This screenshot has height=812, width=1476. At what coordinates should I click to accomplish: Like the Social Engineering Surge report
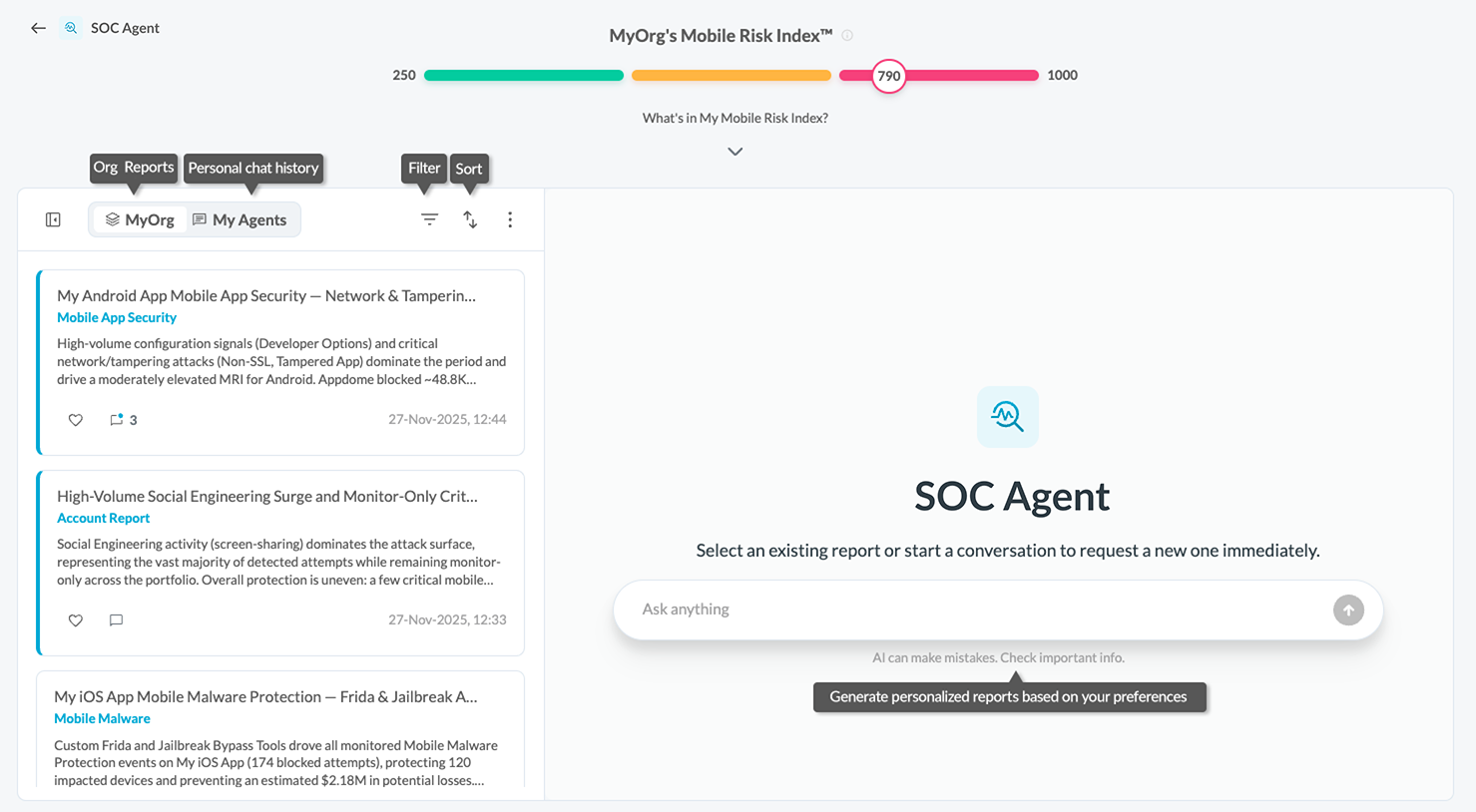[76, 620]
